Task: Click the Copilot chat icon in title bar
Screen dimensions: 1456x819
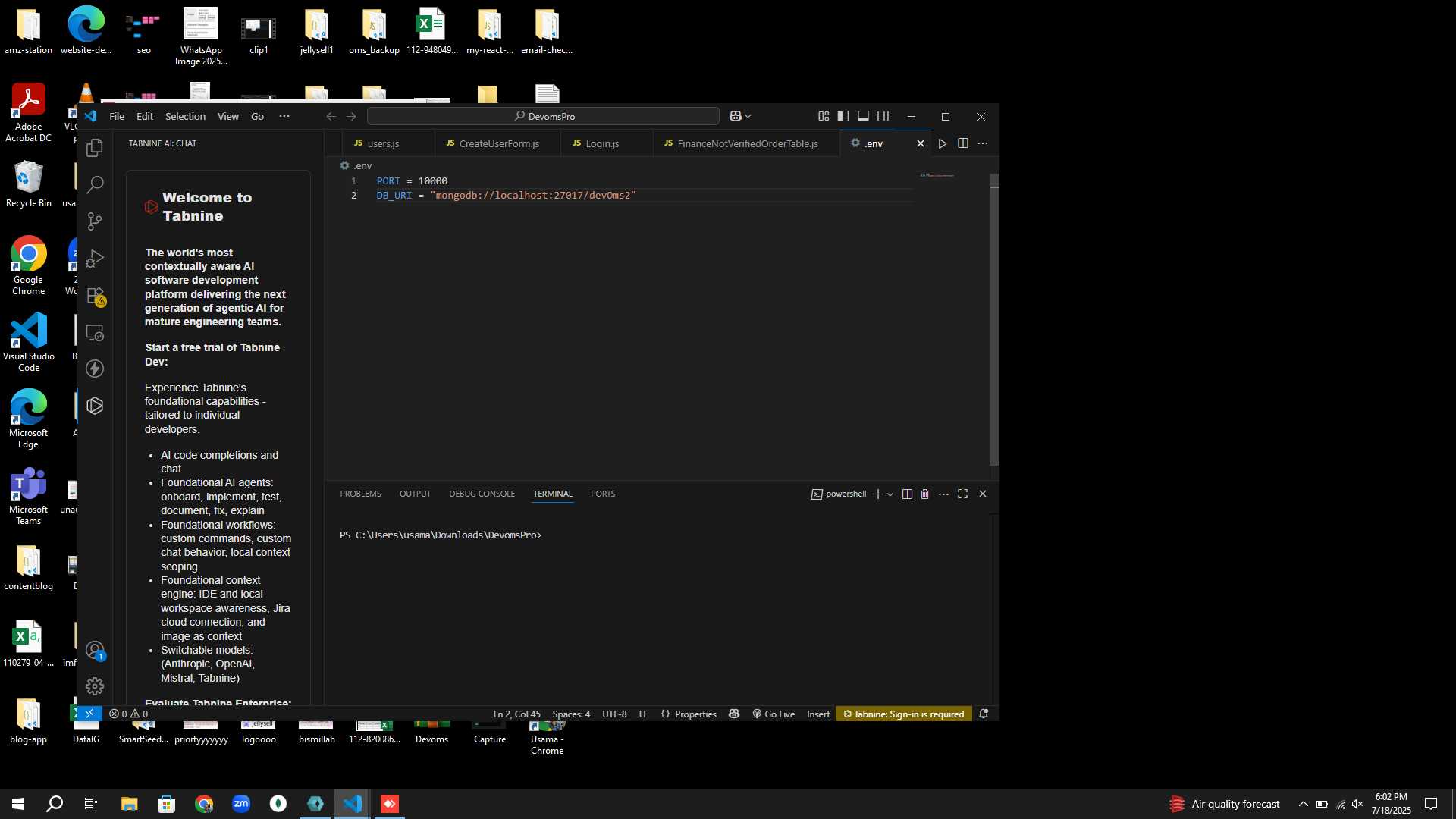Action: pyautogui.click(x=735, y=116)
